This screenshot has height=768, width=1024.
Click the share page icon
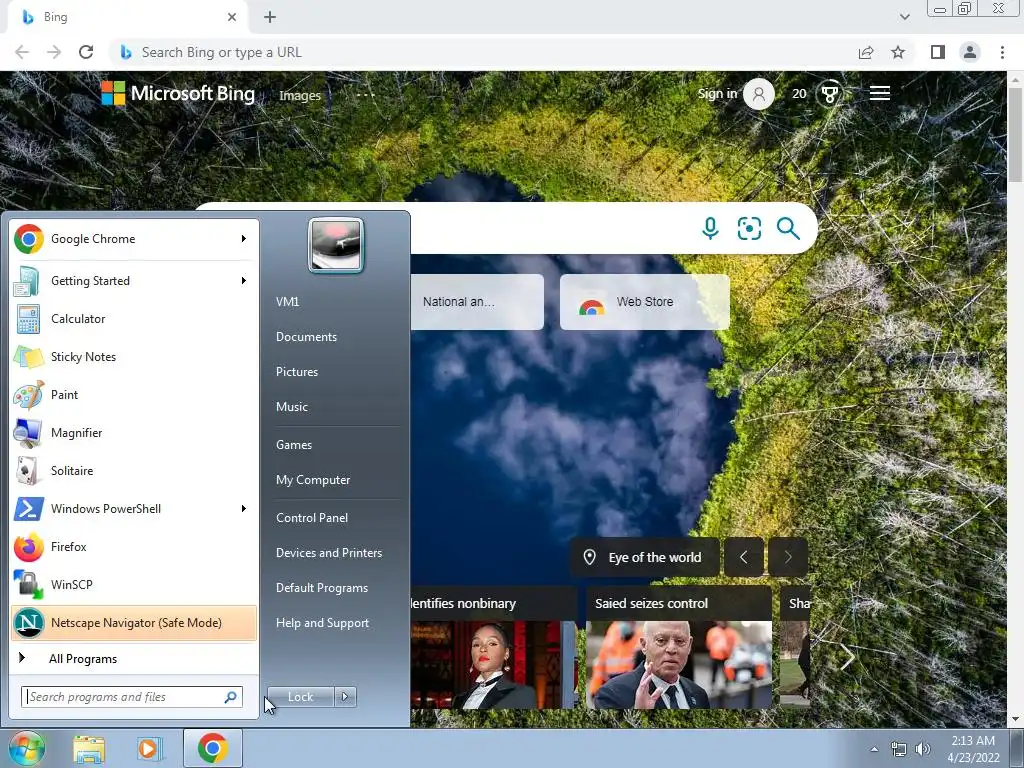(866, 52)
